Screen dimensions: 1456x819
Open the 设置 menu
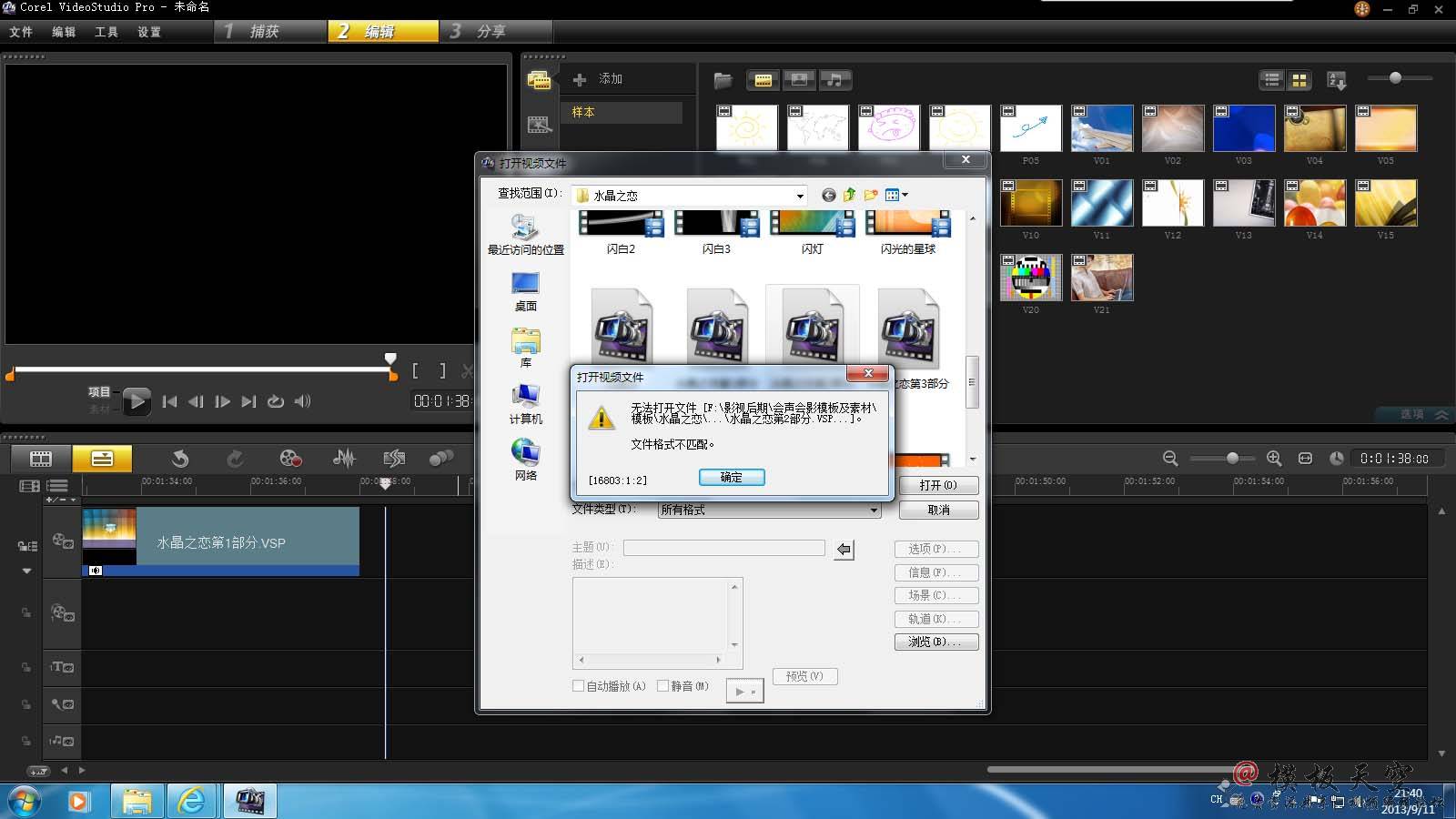click(x=149, y=32)
